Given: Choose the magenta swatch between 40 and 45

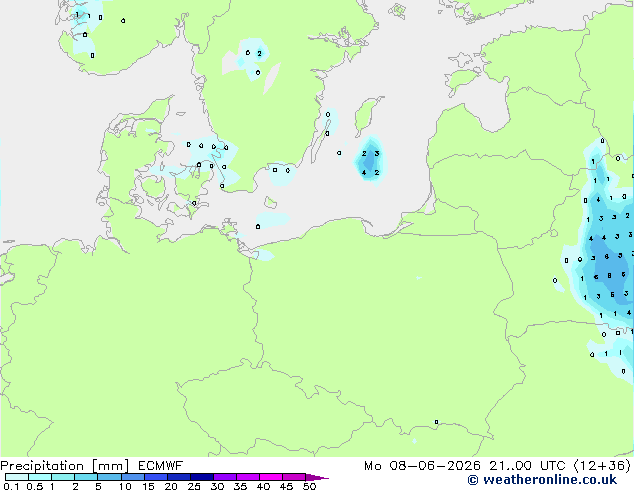Looking at the screenshot, I should pyautogui.click(x=271, y=477).
